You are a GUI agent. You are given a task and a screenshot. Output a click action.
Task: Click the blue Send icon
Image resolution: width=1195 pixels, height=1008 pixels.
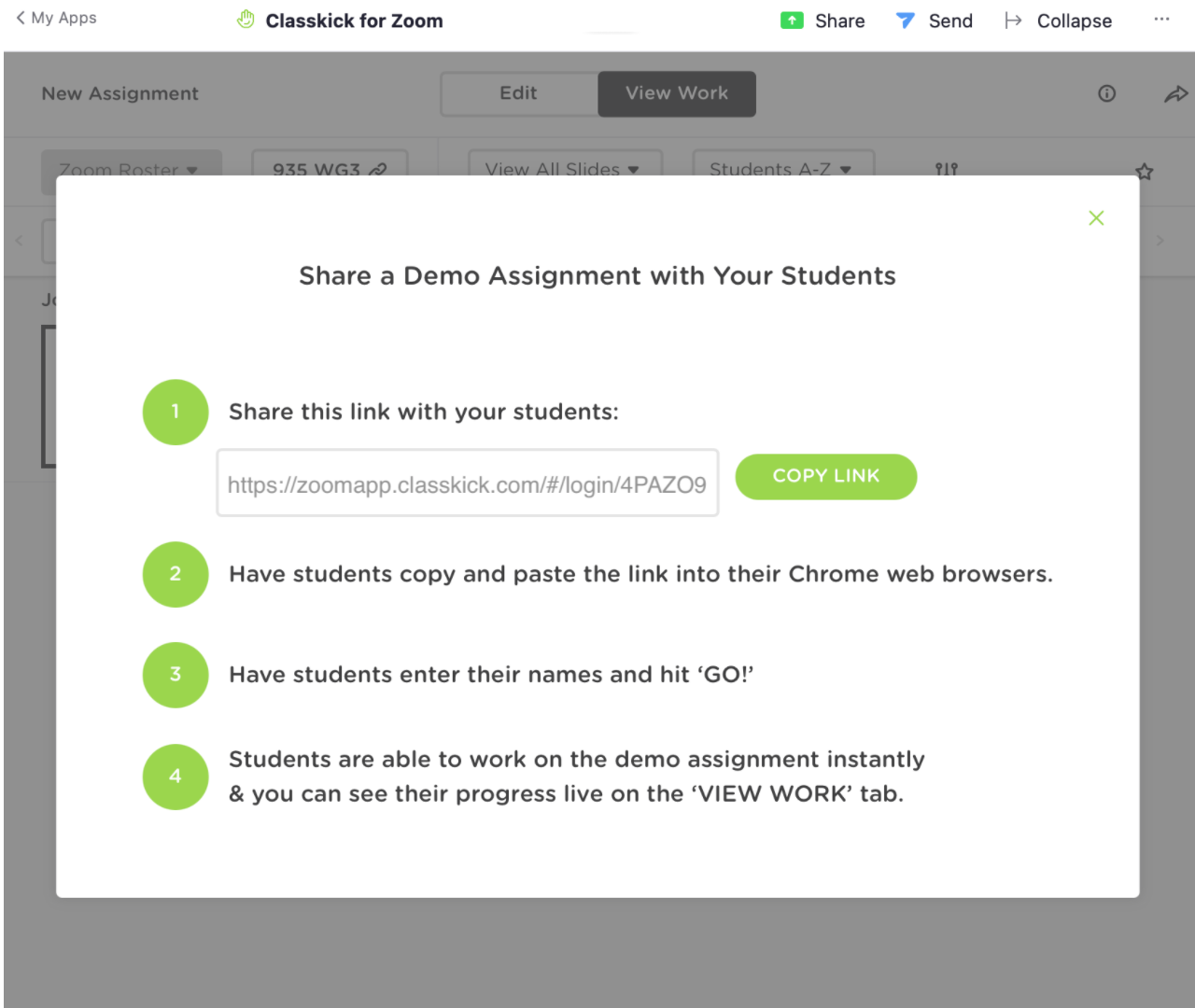pyautogui.click(x=905, y=21)
